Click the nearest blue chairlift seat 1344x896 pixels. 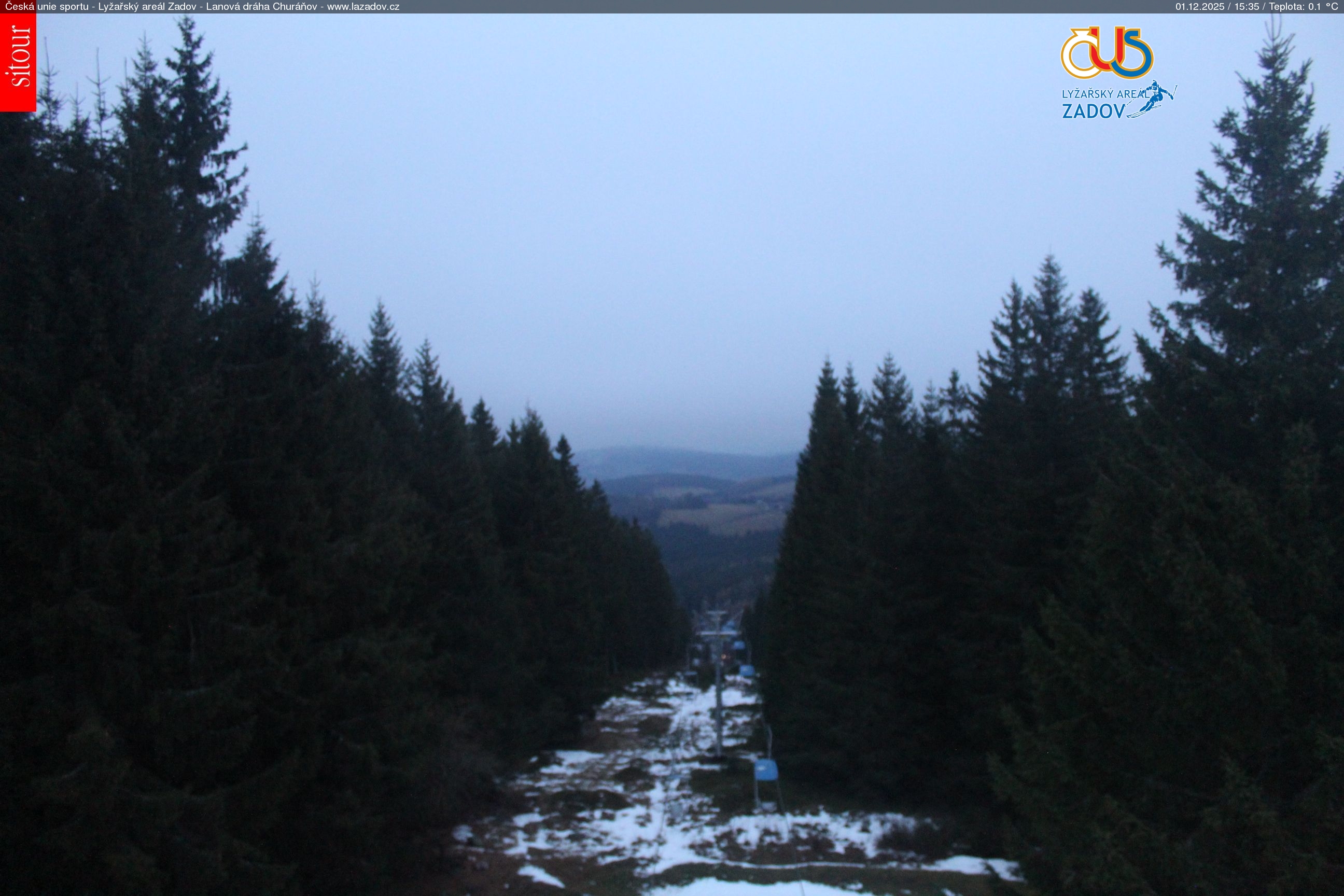point(766,769)
